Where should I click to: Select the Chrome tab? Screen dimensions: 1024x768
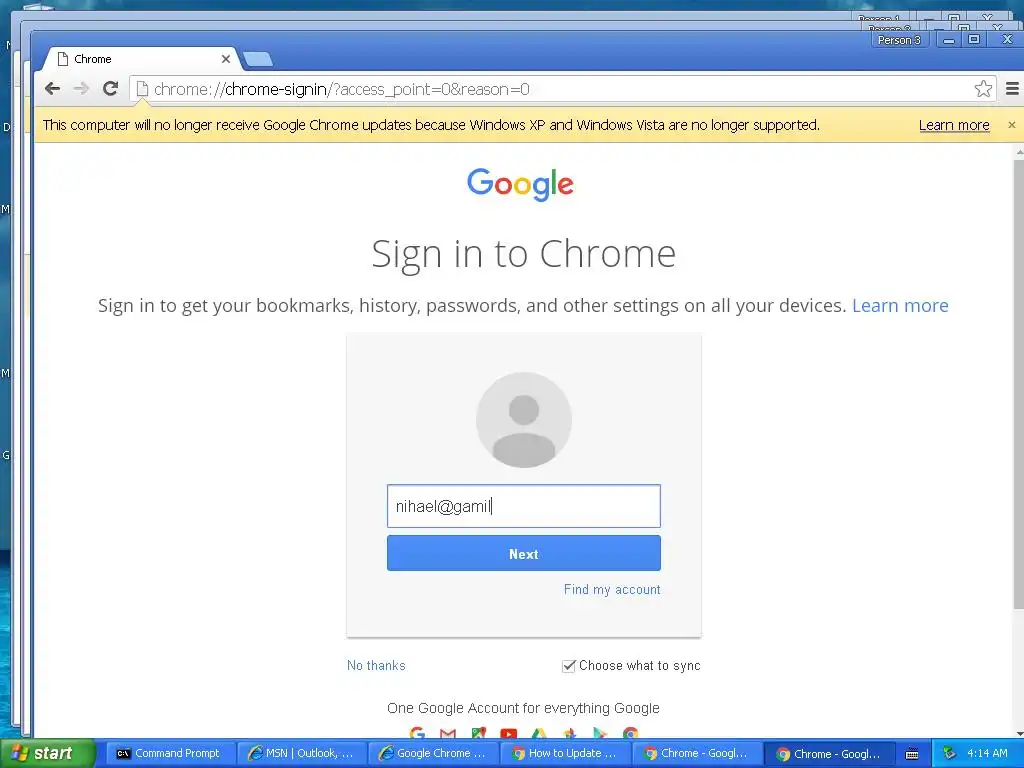(x=140, y=59)
